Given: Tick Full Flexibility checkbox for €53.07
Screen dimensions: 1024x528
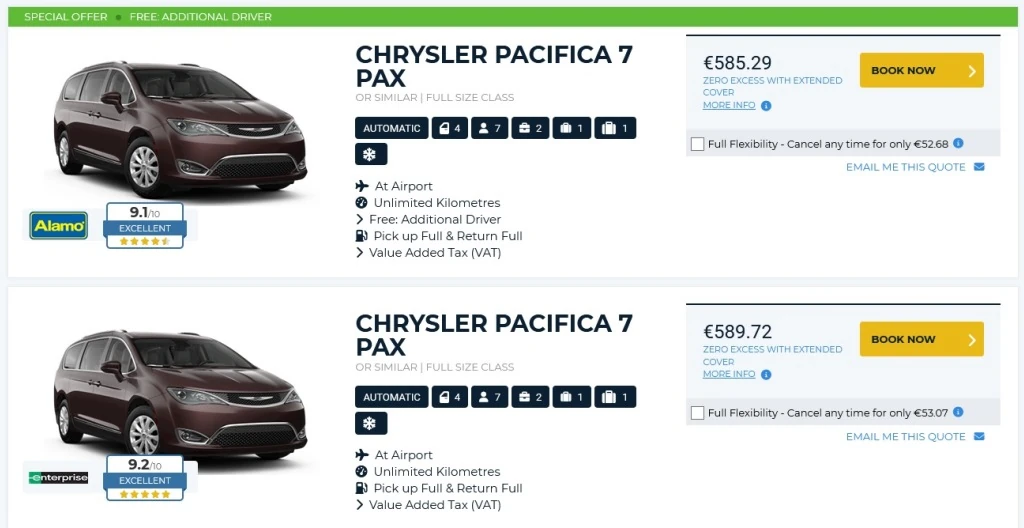Looking at the screenshot, I should click(697, 413).
